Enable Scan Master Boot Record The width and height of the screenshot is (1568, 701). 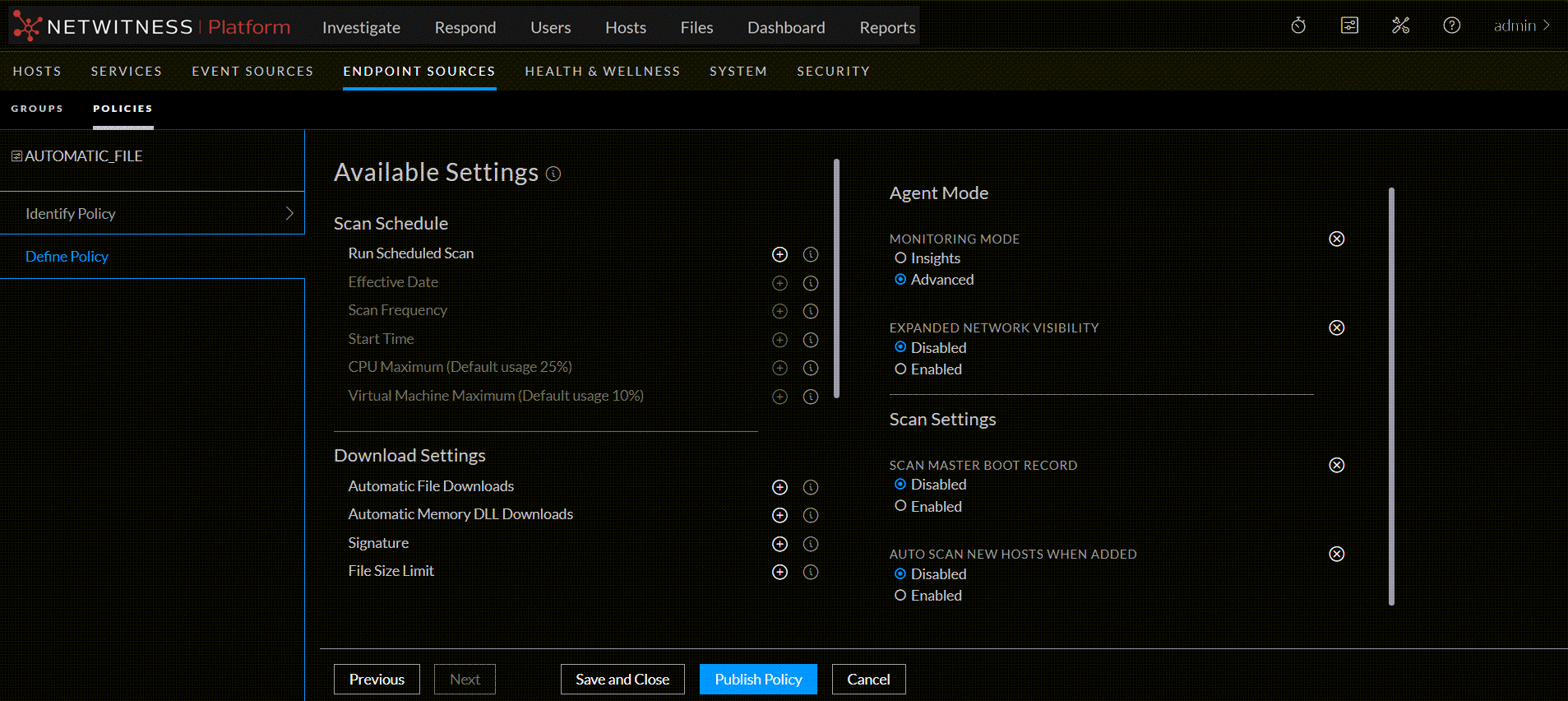[x=900, y=506]
